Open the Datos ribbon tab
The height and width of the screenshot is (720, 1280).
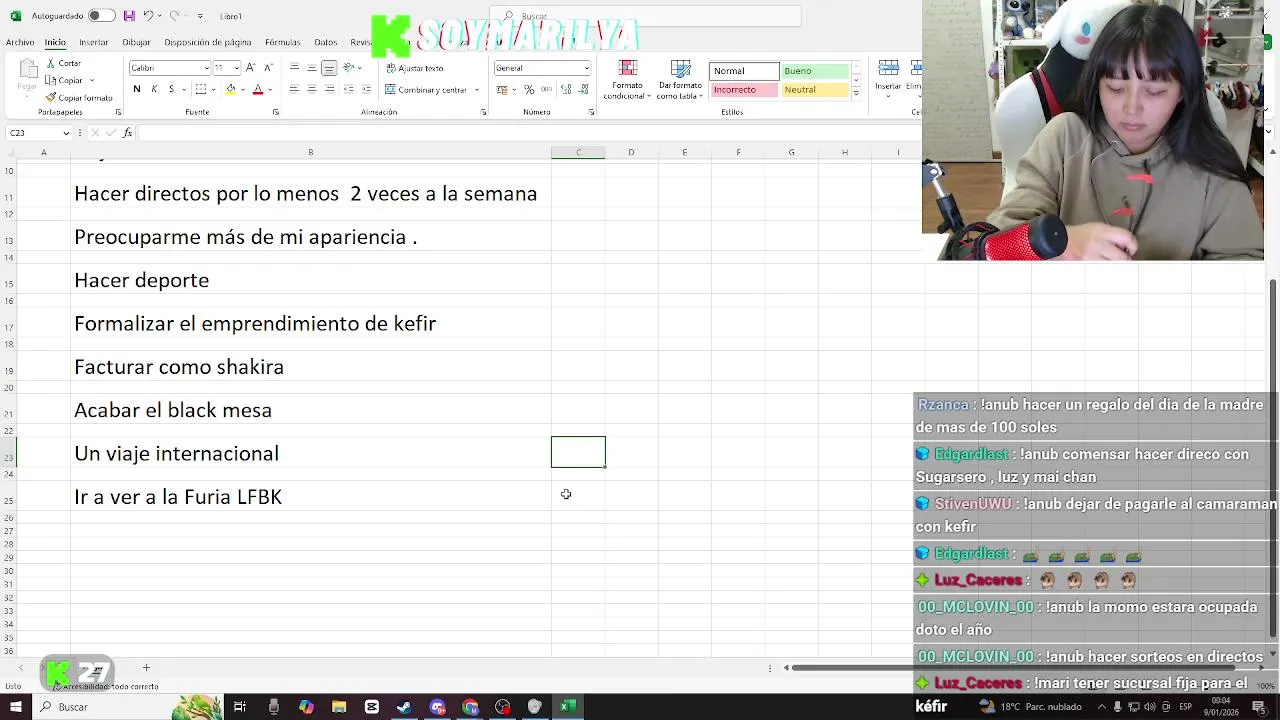tap(326, 42)
